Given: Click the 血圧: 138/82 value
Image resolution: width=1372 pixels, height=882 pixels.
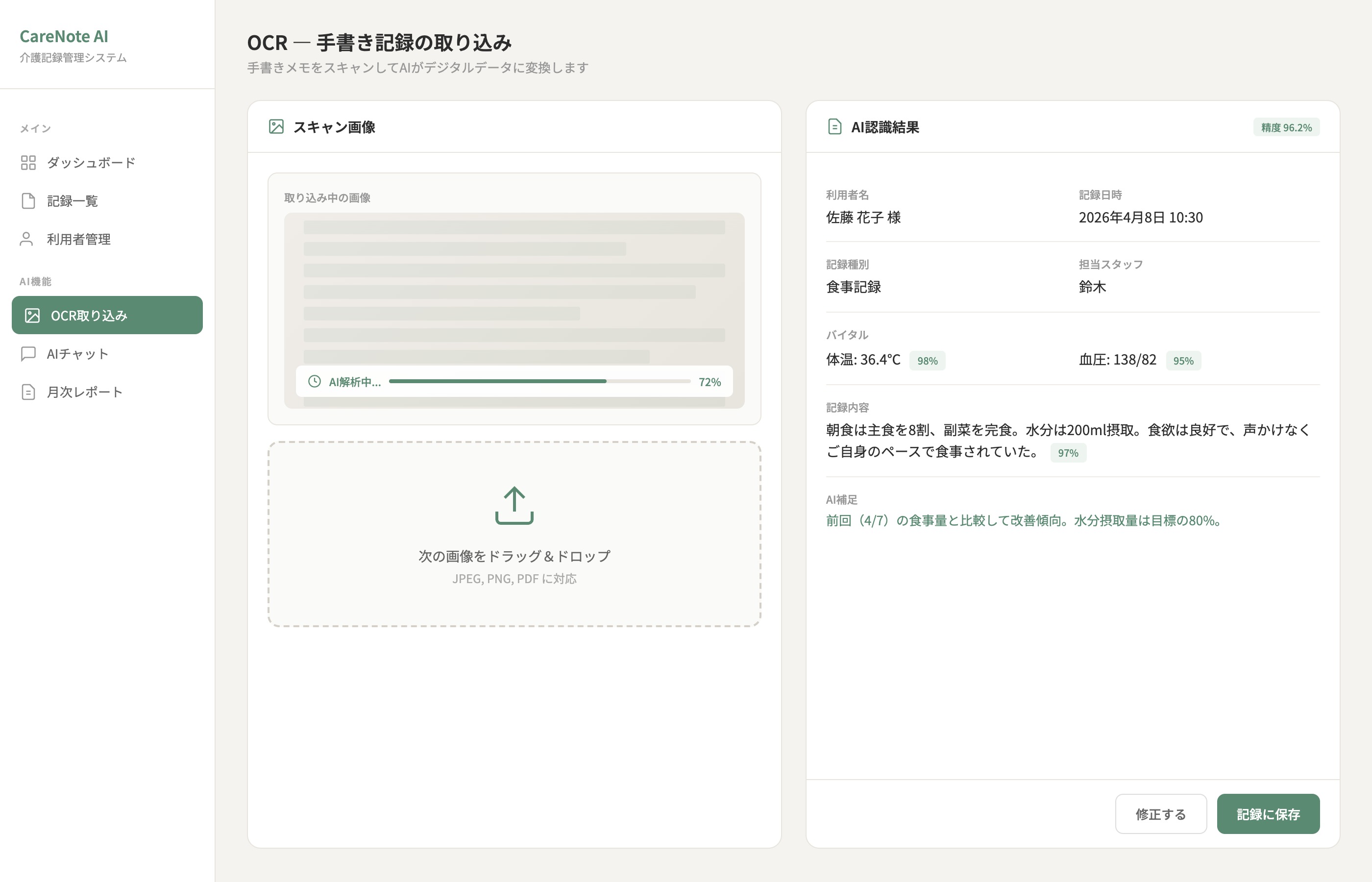Looking at the screenshot, I should pyautogui.click(x=1118, y=360).
